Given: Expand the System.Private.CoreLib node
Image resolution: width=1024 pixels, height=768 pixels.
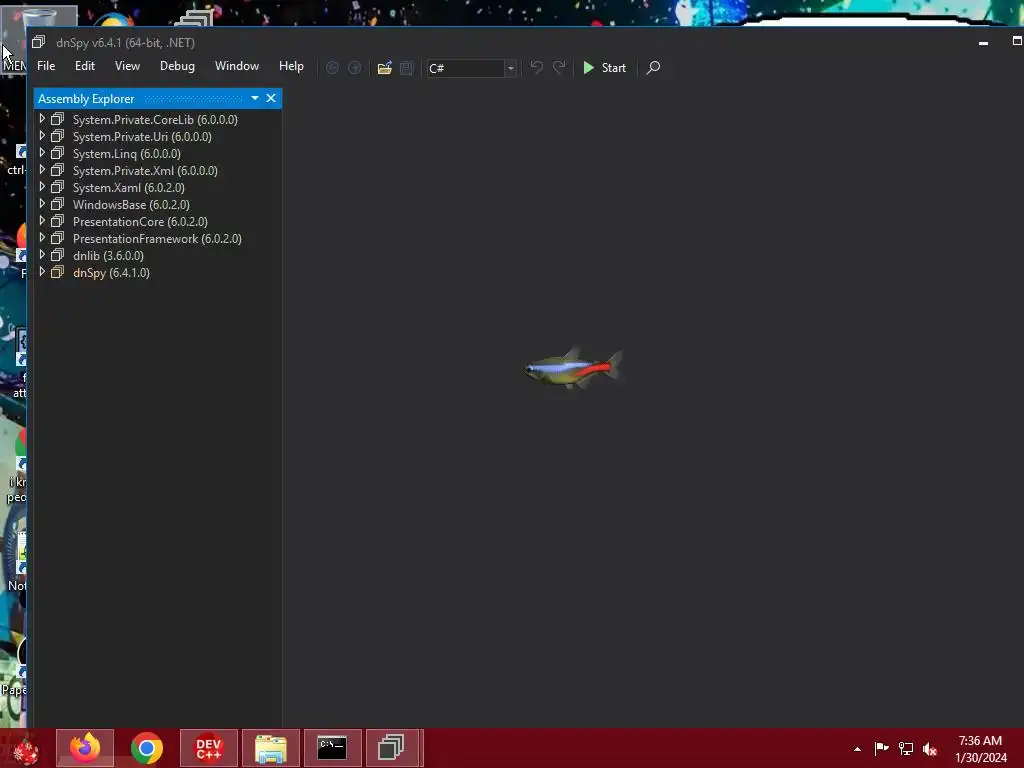Looking at the screenshot, I should pos(42,119).
